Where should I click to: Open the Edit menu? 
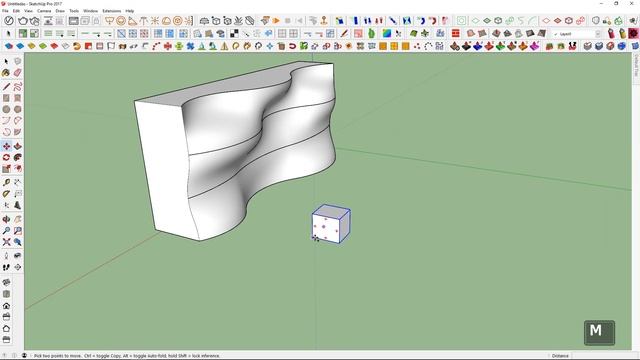(16, 11)
